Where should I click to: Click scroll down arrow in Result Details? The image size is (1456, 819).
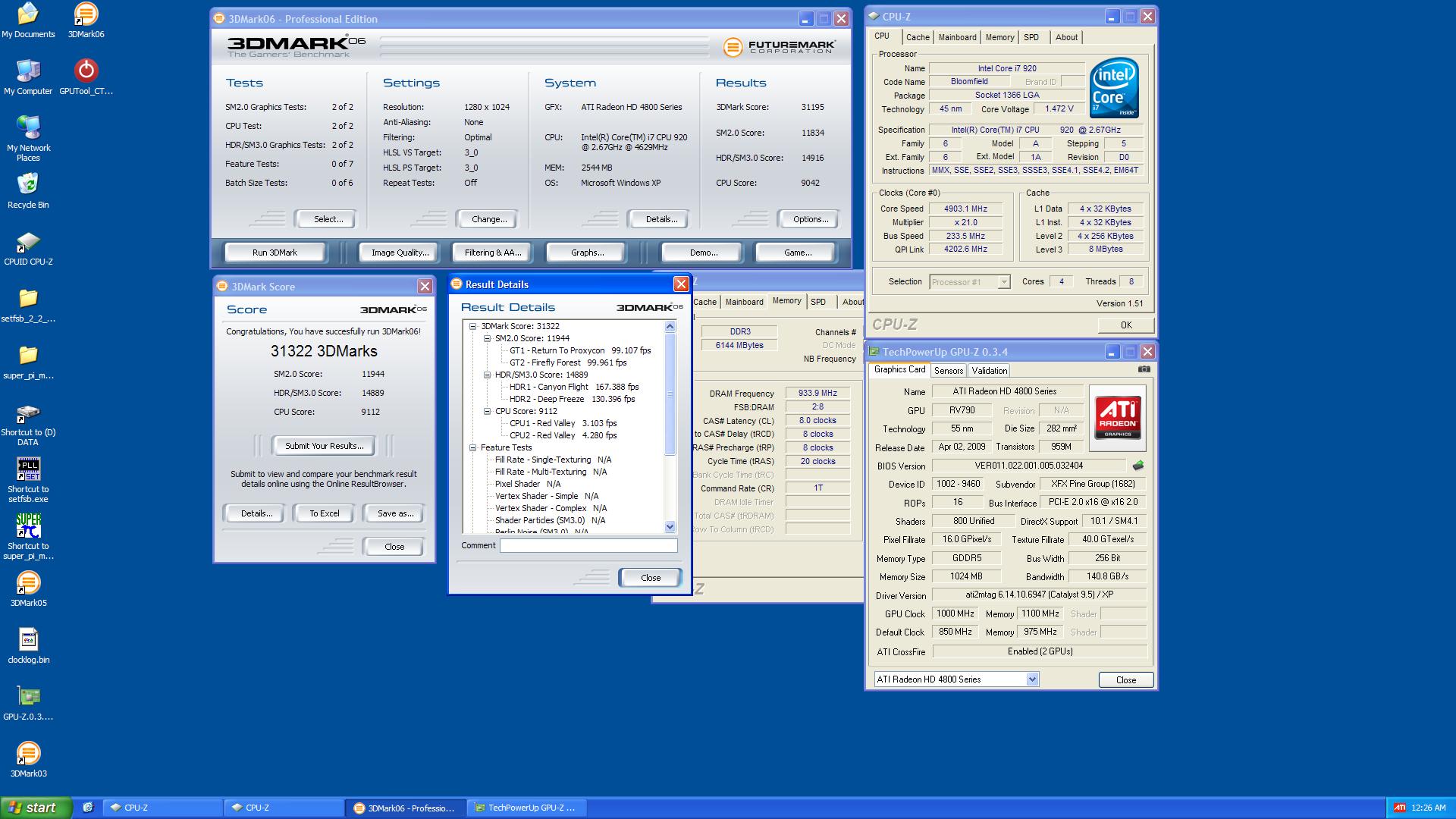[670, 526]
